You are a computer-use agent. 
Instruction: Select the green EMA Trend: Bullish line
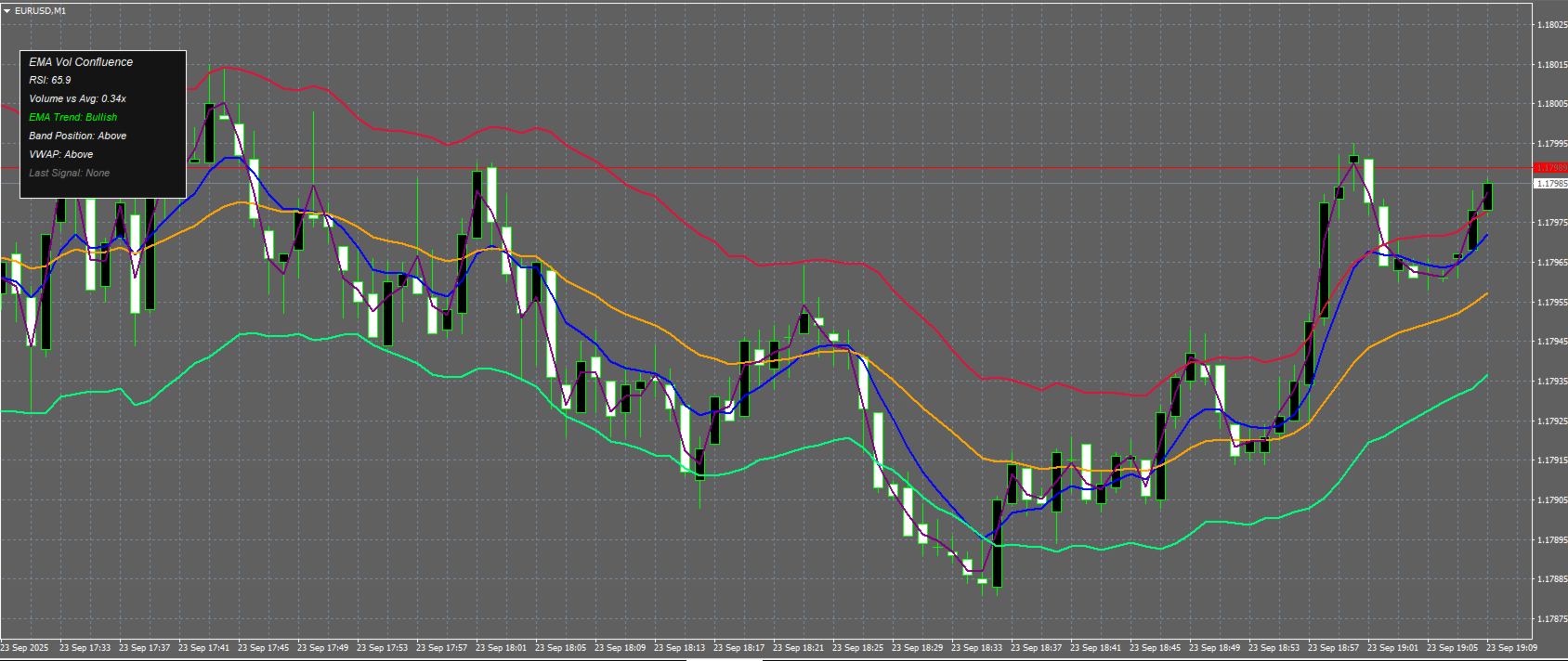click(x=73, y=117)
